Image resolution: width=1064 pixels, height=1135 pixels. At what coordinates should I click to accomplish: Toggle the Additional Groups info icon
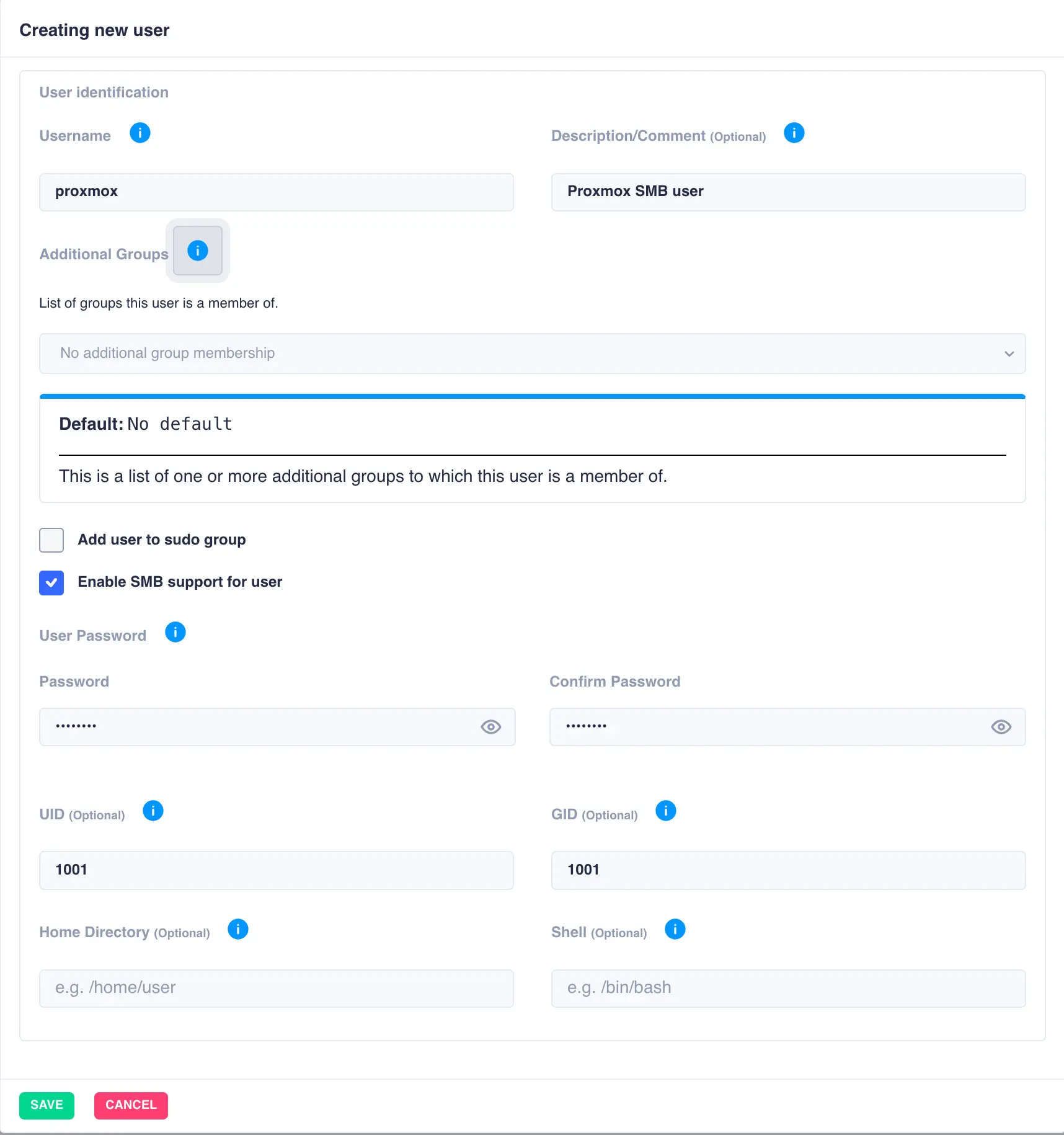[198, 251]
